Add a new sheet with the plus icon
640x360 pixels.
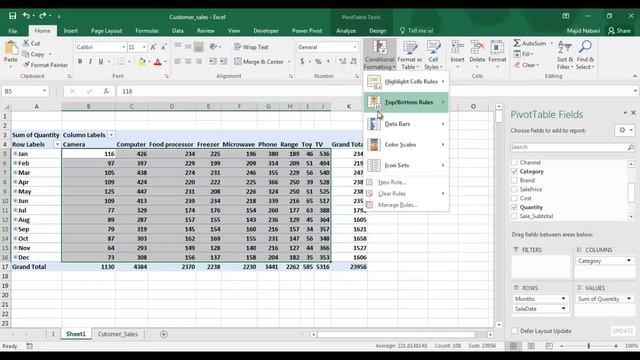[164, 334]
